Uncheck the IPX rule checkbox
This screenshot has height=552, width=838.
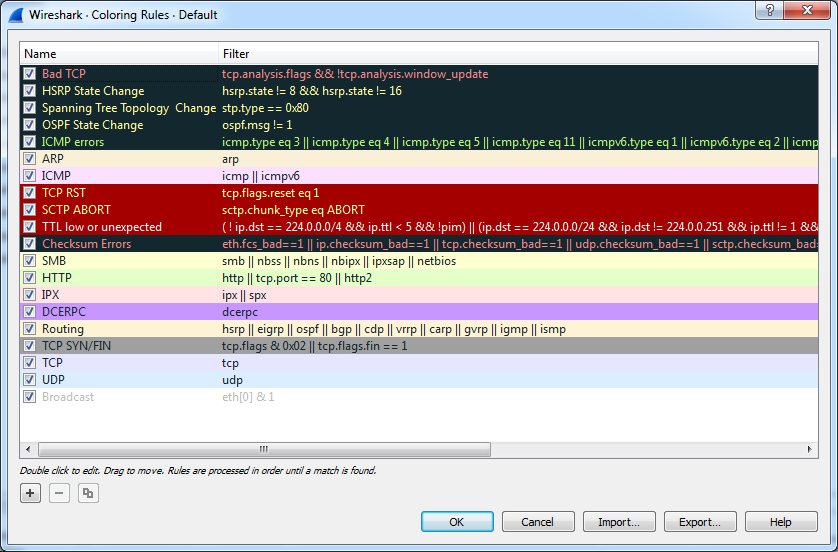click(30, 295)
